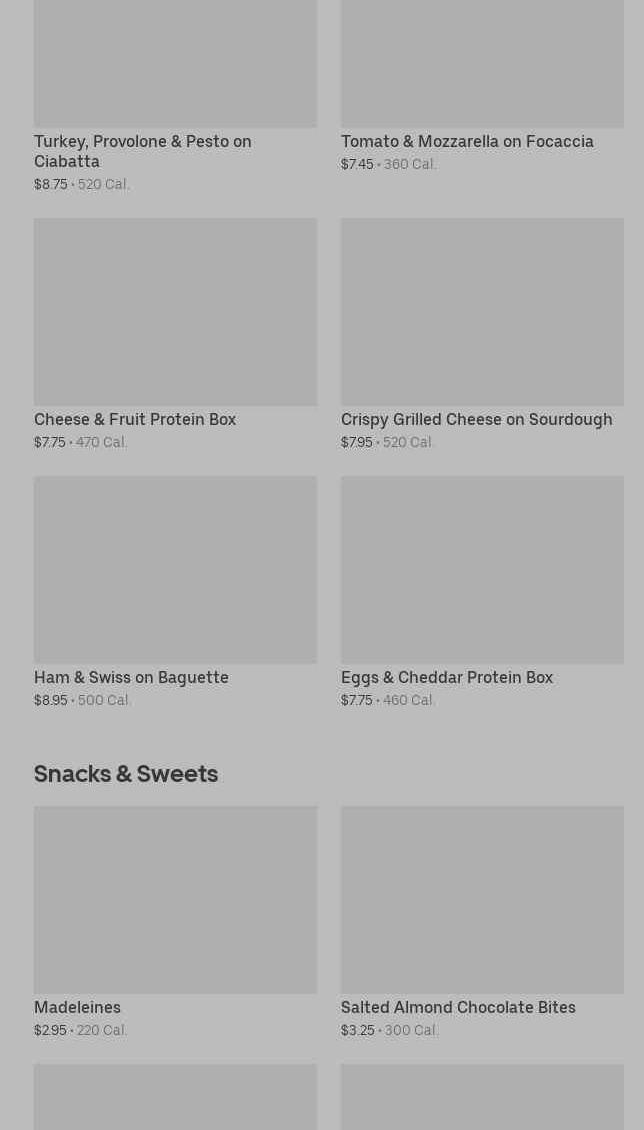The height and width of the screenshot is (1130, 644).
Task: Click the Ham & Swiss on Baguette name
Action: tap(131, 678)
